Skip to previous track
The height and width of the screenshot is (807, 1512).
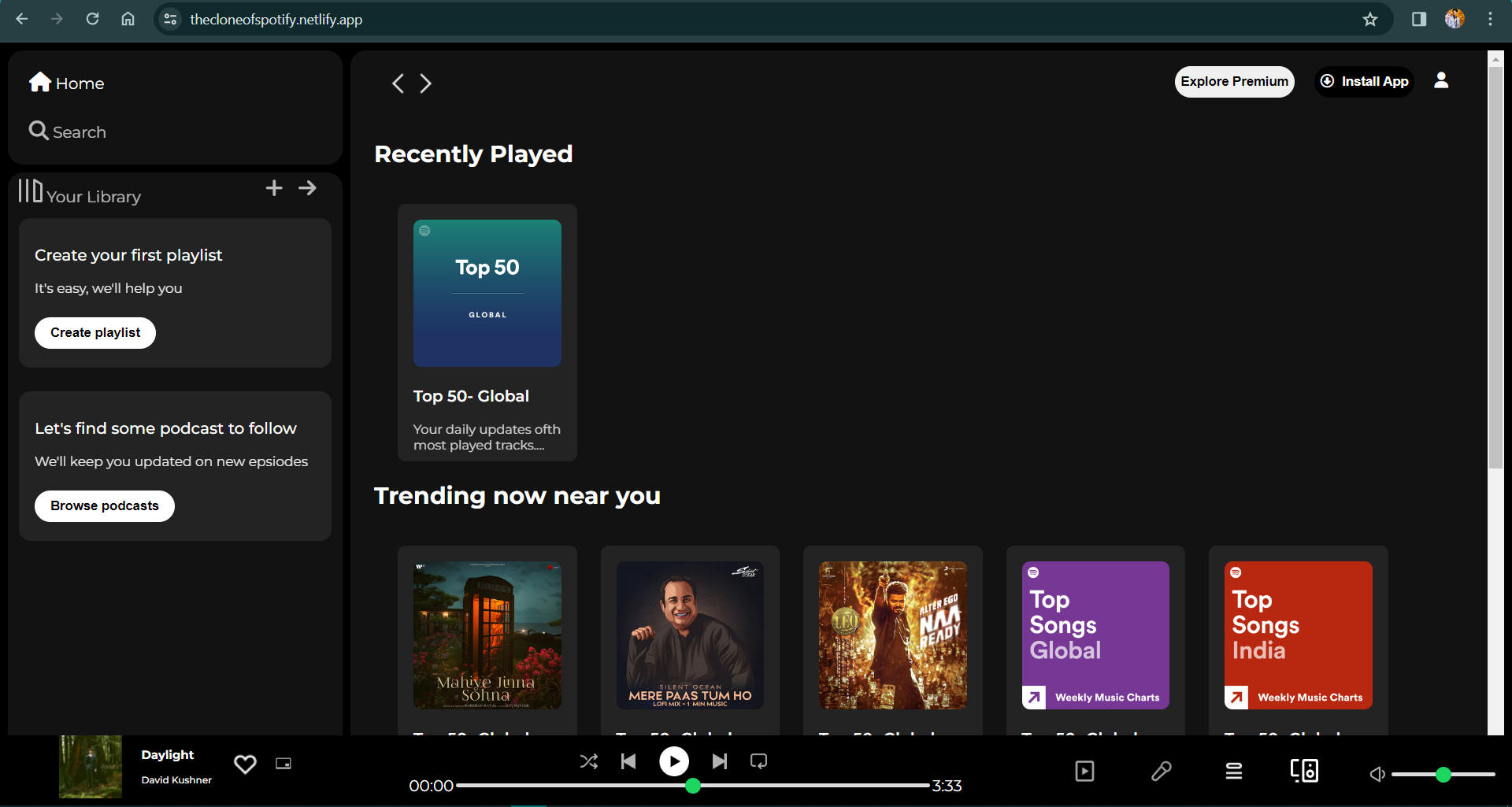pos(628,761)
